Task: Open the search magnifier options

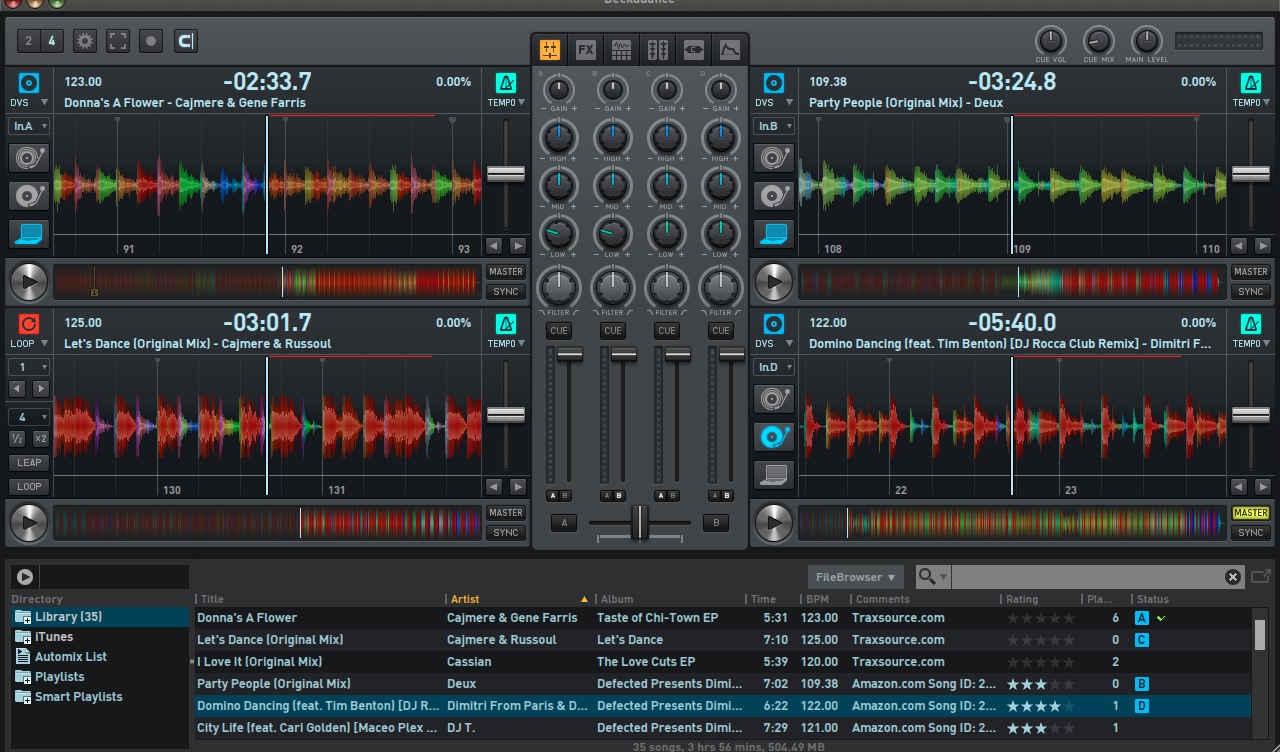Action: pos(932,577)
